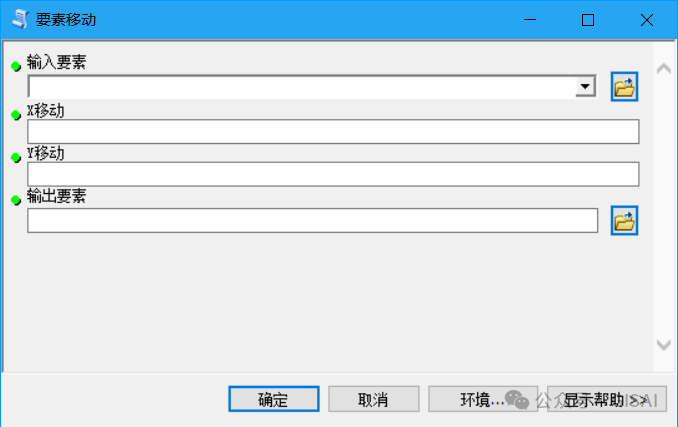Click the script icon in title bar
Viewport: 678px width, 427px height.
[x=20, y=19]
